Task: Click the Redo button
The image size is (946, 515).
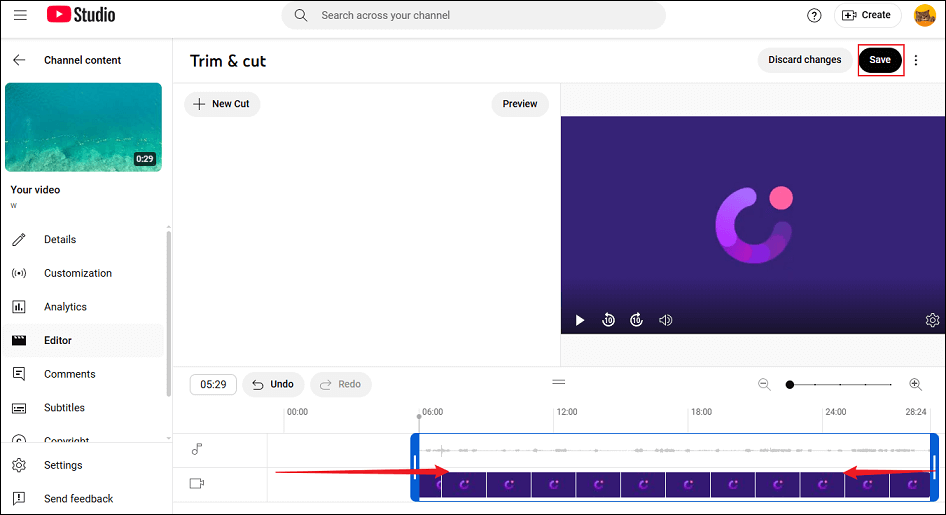Action: coord(341,384)
